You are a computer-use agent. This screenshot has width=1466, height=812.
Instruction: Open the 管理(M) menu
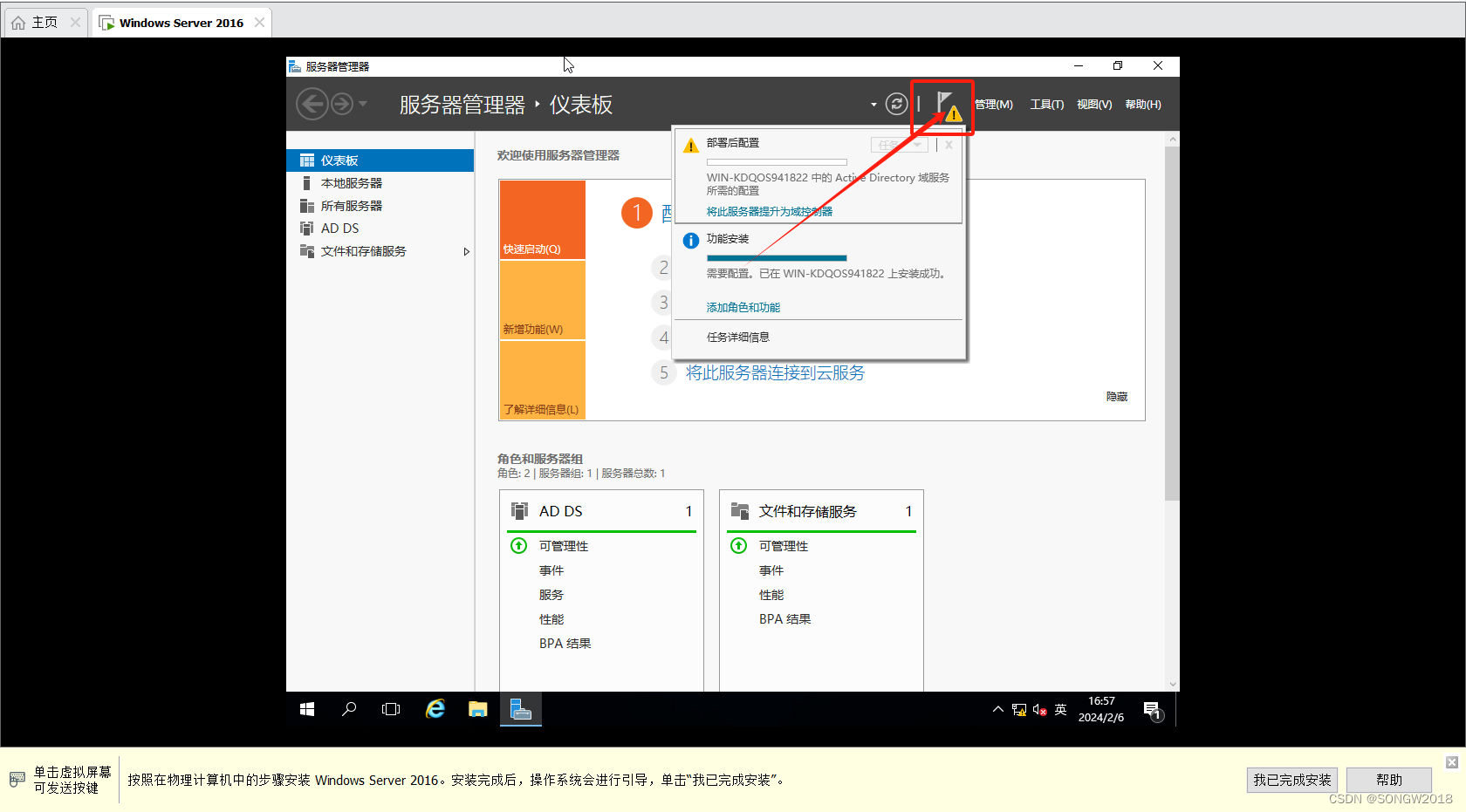click(994, 105)
